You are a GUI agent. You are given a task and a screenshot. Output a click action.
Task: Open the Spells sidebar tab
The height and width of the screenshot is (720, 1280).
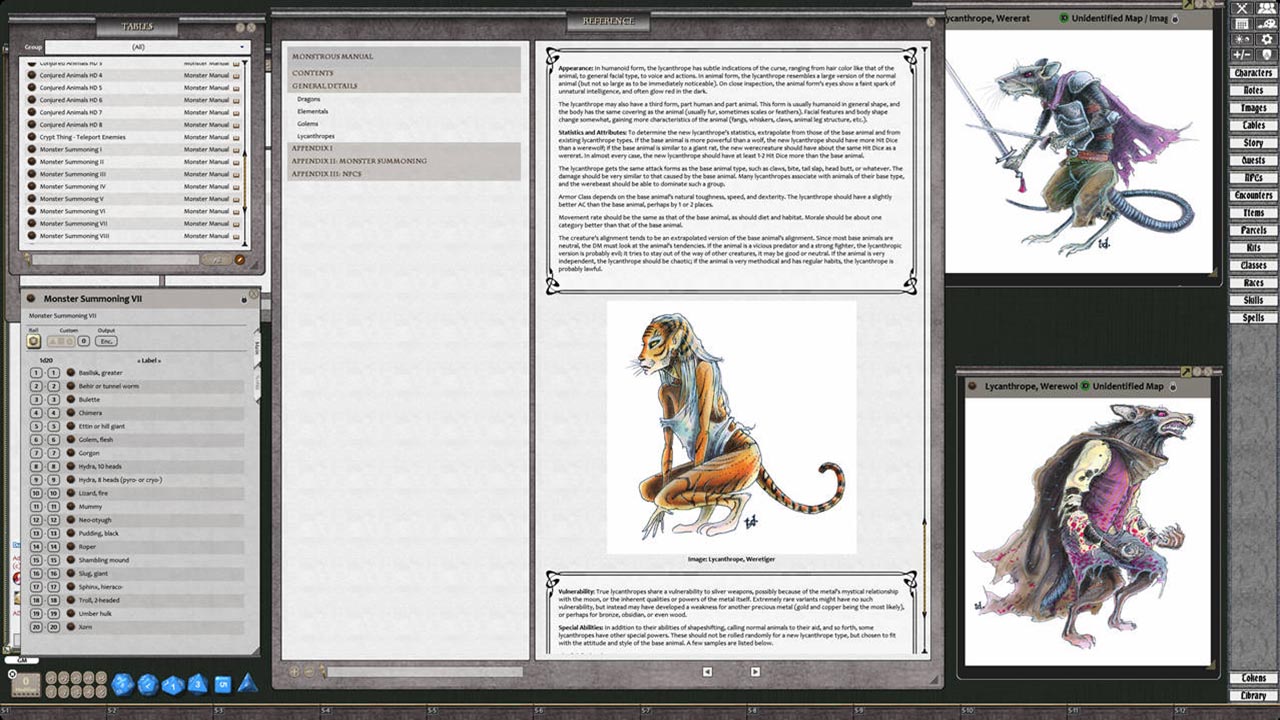[x=1253, y=318]
